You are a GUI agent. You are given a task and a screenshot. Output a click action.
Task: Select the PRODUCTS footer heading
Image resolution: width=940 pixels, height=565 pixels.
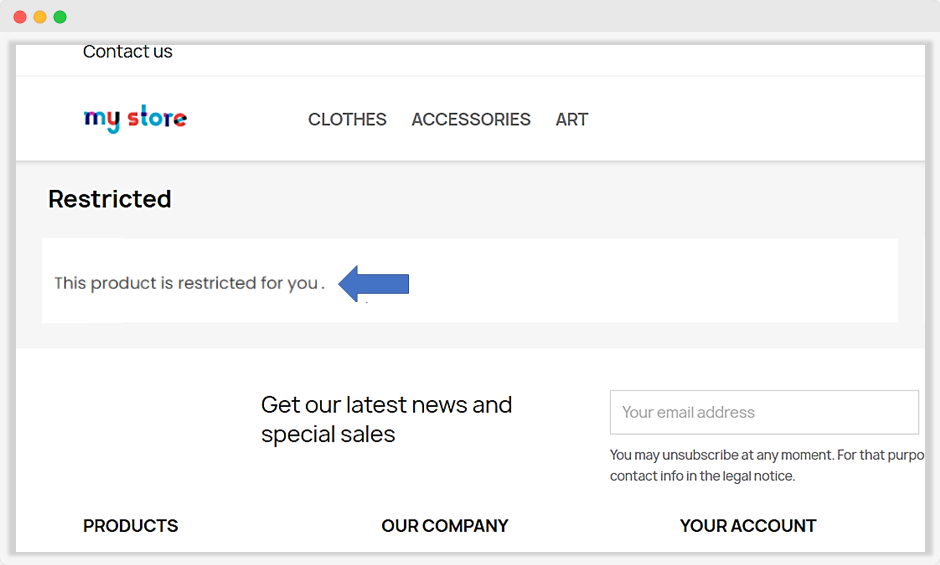click(x=130, y=525)
